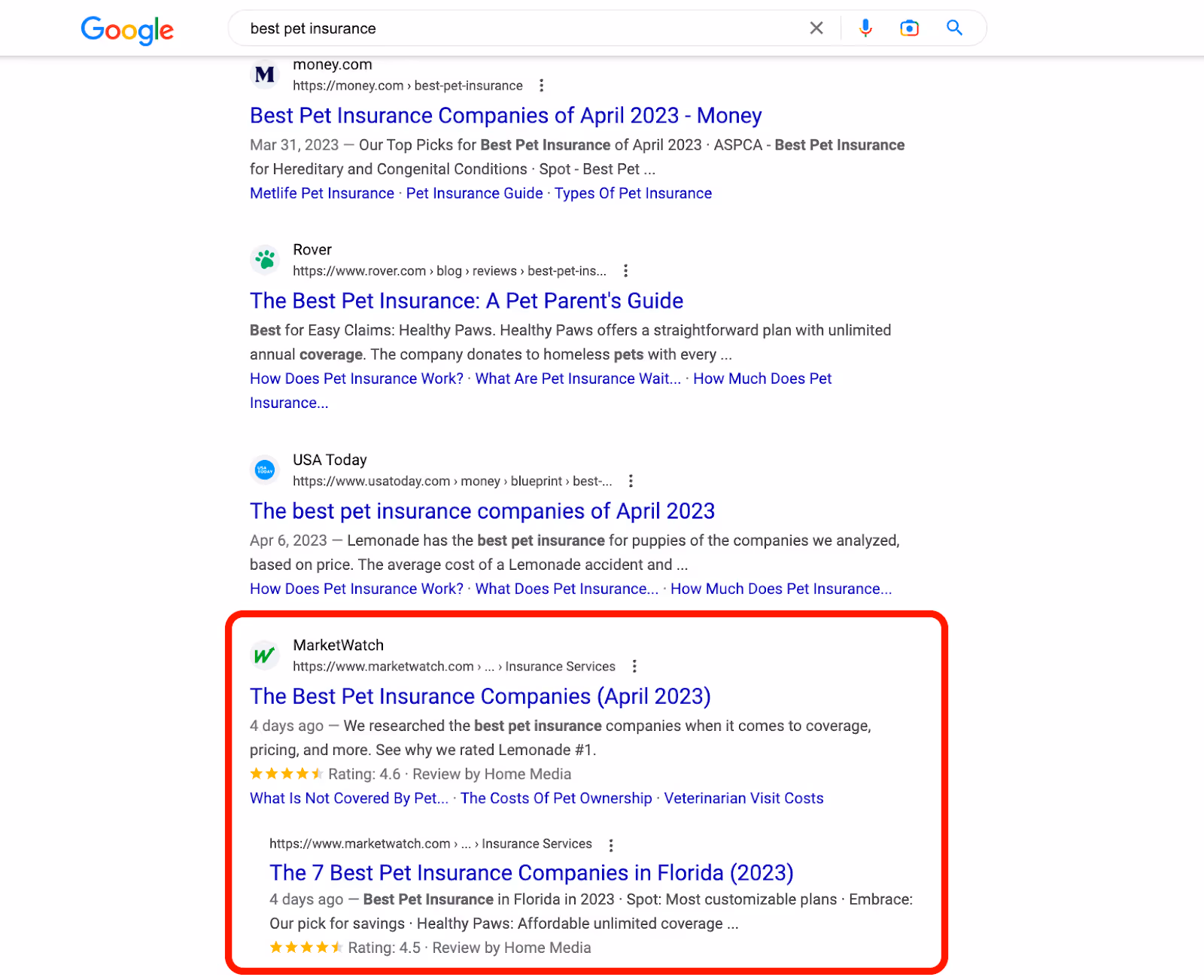
Task: Open What Are Pet Insurance Wait... sitelink
Action: (578, 379)
